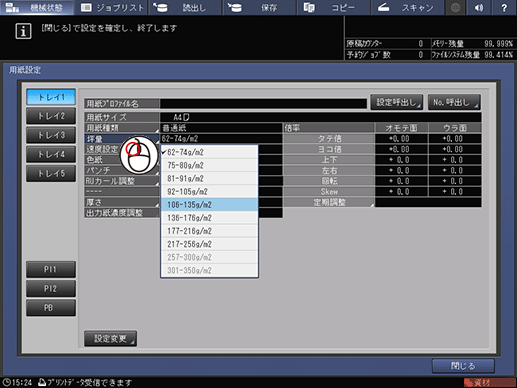Image resolution: width=517 pixels, height=388 pixels.
Task: Click the メモリー残量 99.999% readout
Action: coord(472,43)
